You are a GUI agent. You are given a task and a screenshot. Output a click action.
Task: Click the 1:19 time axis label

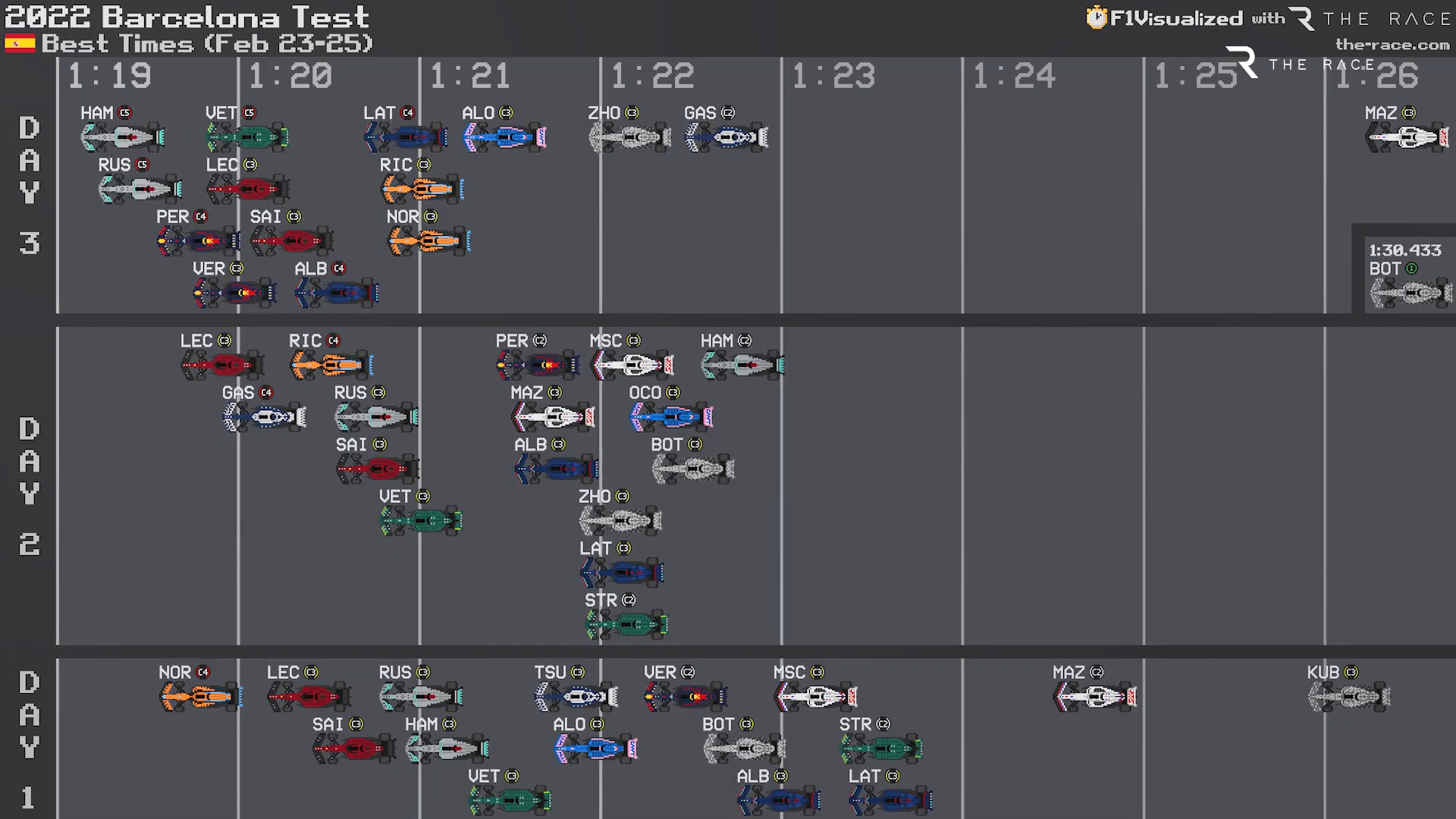click(109, 76)
